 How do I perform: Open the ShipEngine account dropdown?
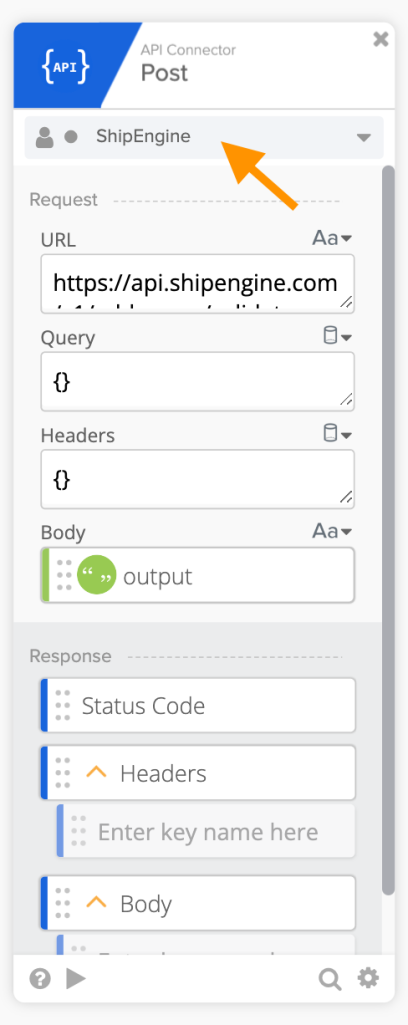pyautogui.click(x=204, y=137)
